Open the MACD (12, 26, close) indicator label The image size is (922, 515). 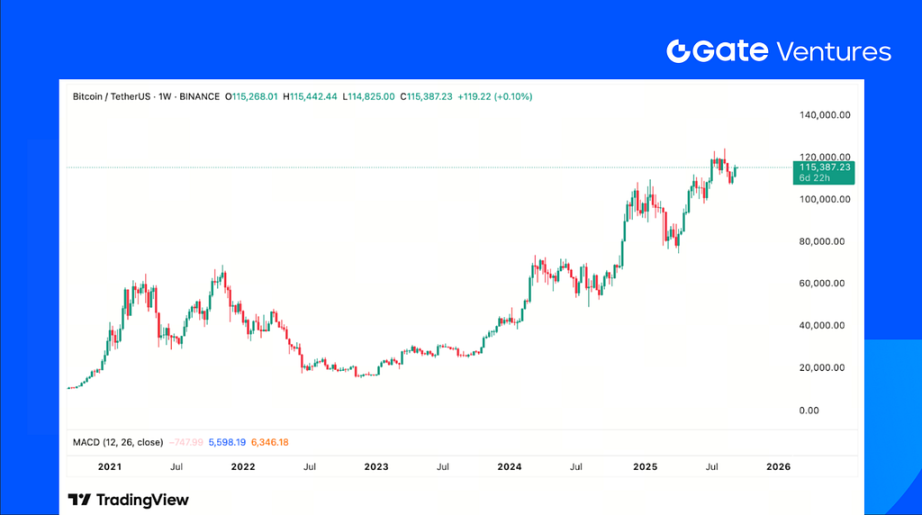pyautogui.click(x=118, y=442)
